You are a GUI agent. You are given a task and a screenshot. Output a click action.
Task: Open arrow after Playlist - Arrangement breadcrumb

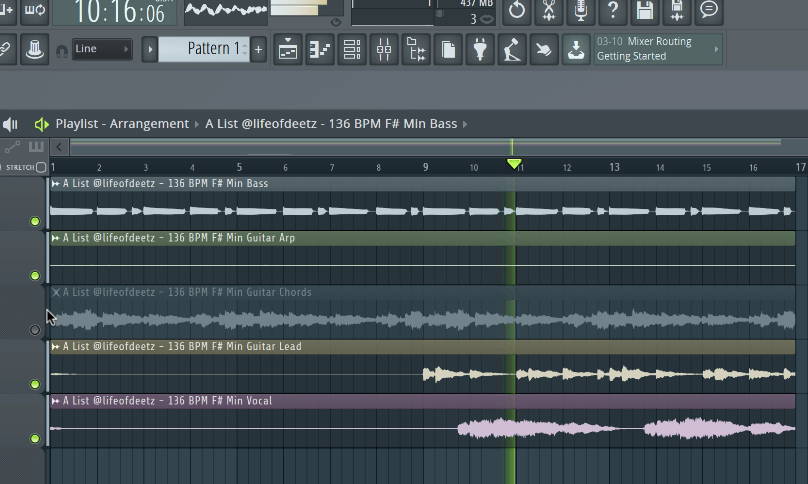[x=196, y=124]
